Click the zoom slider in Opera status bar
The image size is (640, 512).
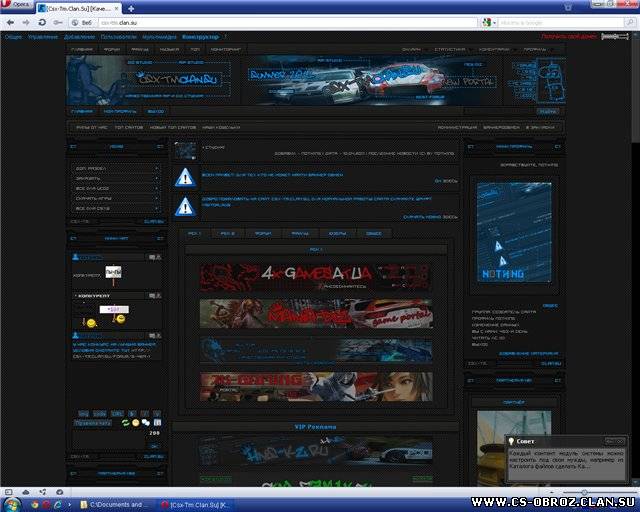click(585, 491)
